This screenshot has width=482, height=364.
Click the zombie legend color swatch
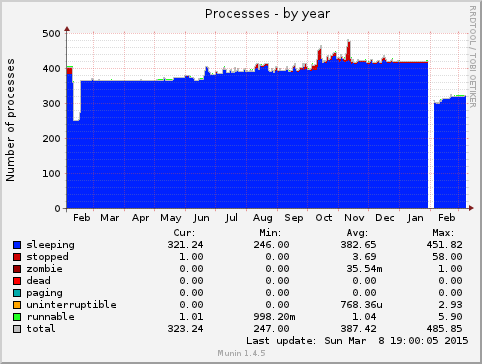(17, 269)
